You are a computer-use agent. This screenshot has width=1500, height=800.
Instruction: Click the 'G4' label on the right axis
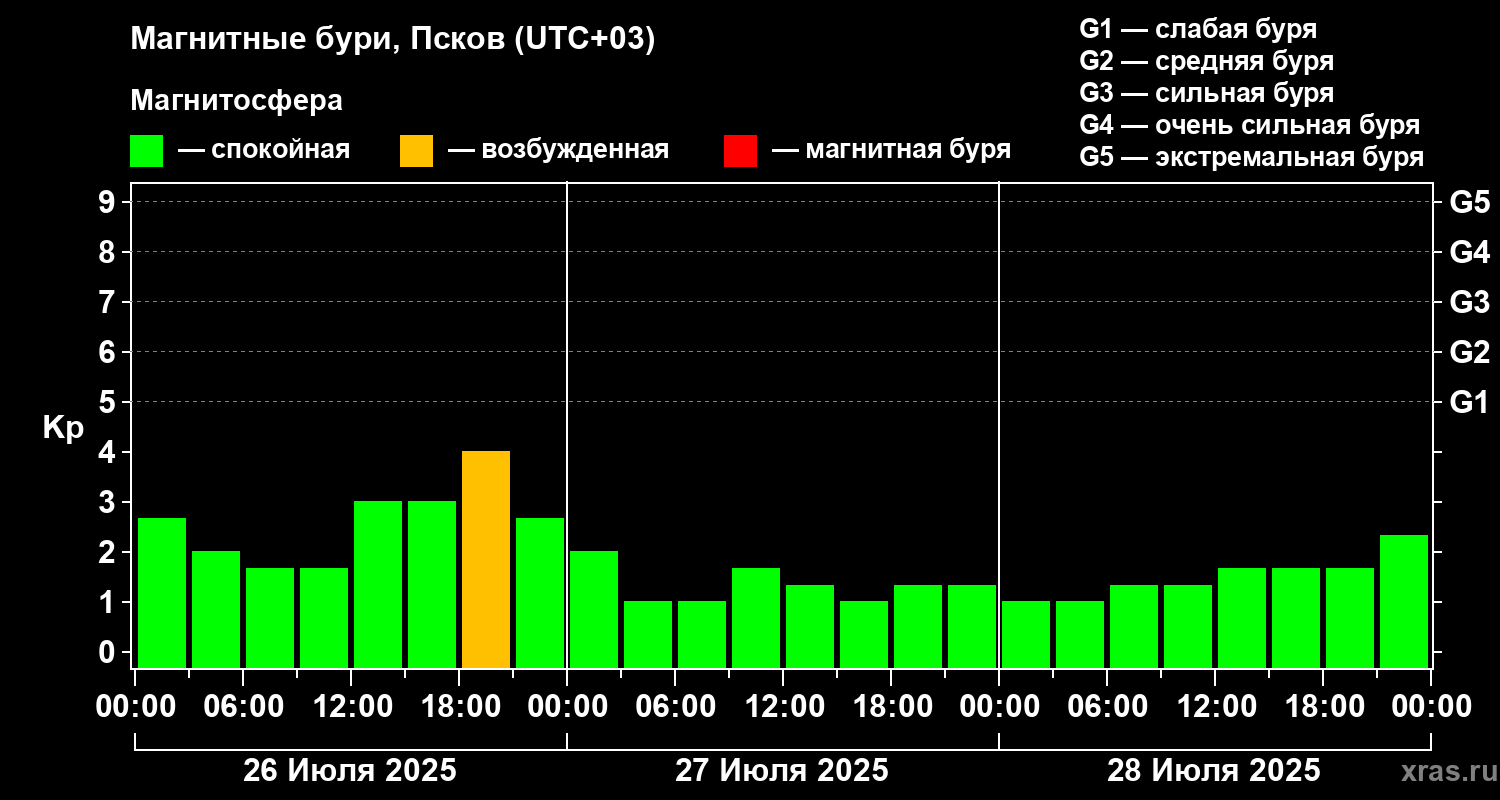pyautogui.click(x=1469, y=252)
